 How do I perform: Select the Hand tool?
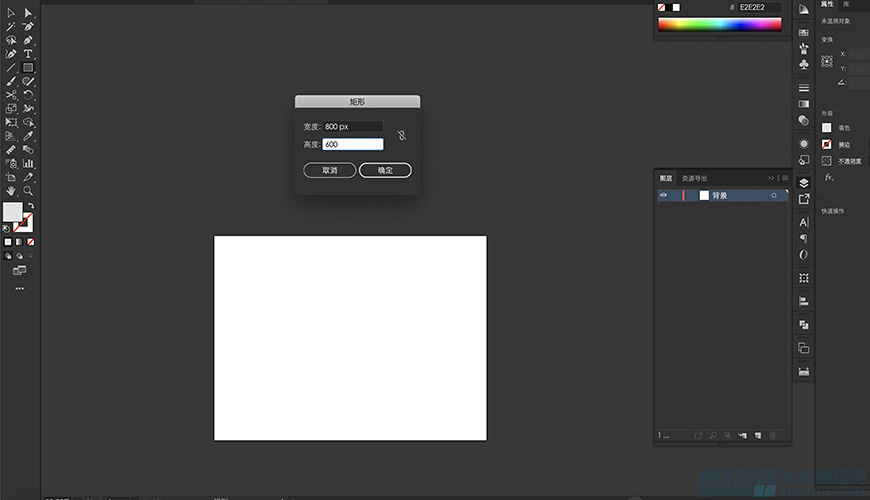point(11,190)
